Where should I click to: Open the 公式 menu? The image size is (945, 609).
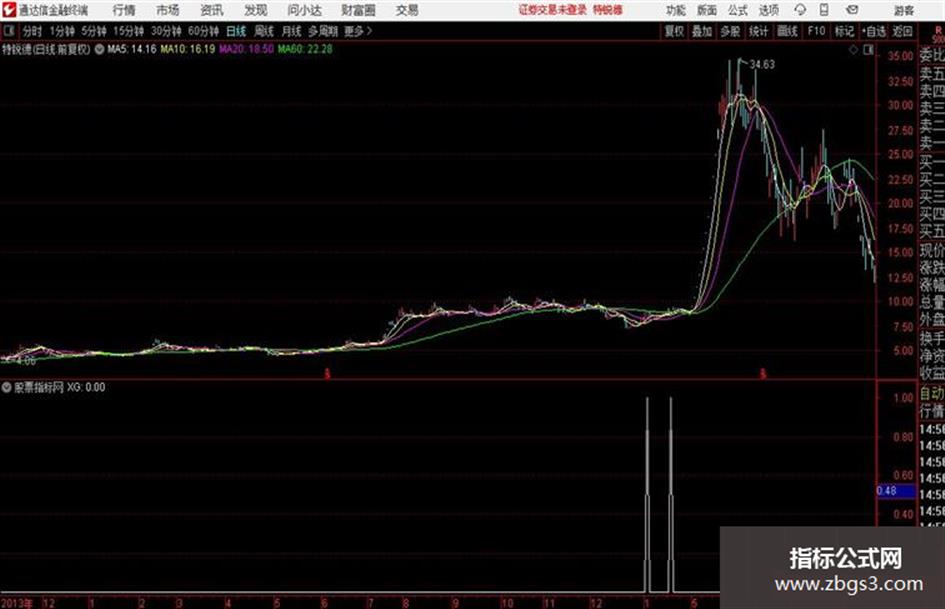pos(738,10)
